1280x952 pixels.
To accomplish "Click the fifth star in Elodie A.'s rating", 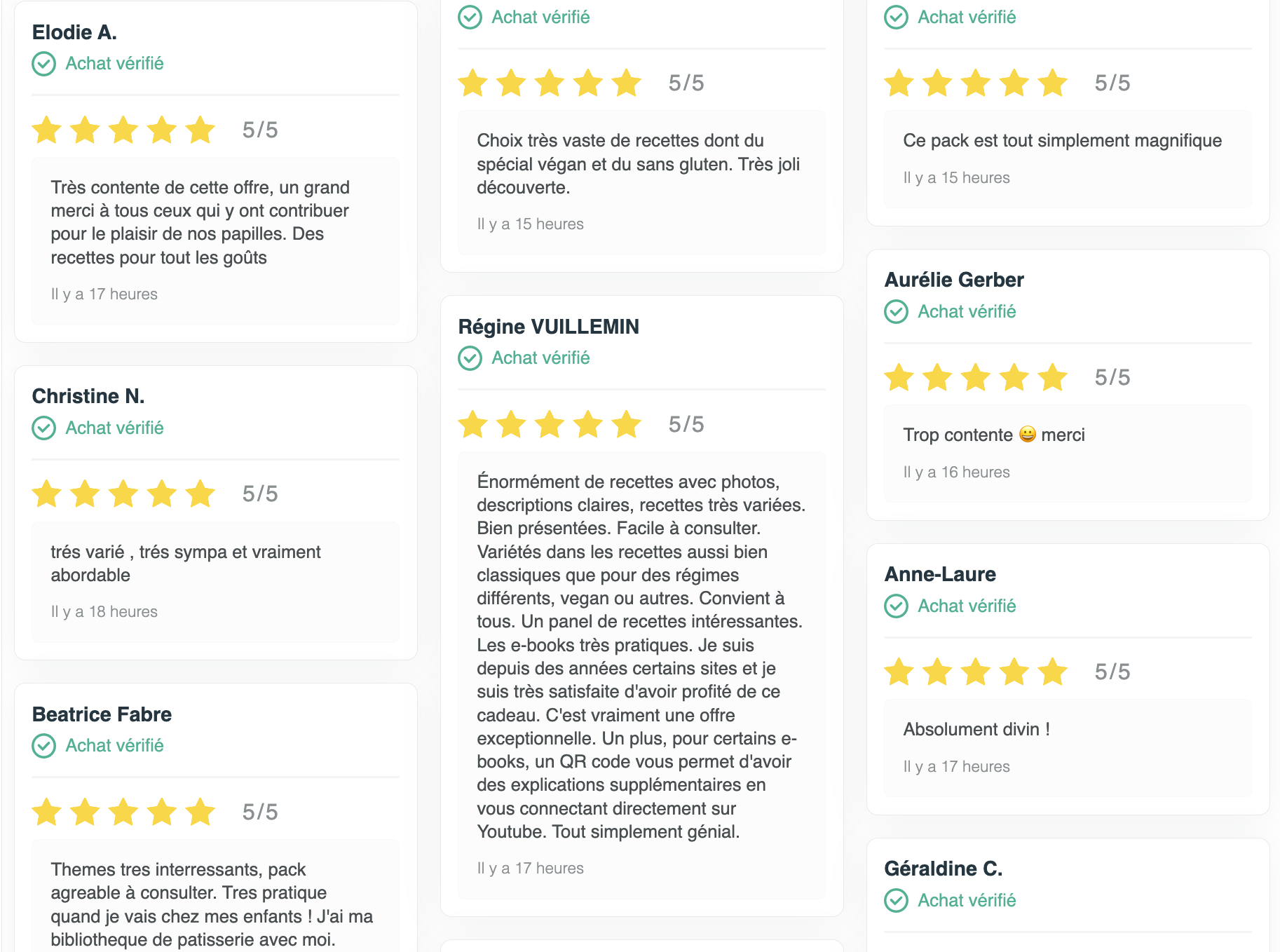I will (x=200, y=130).
